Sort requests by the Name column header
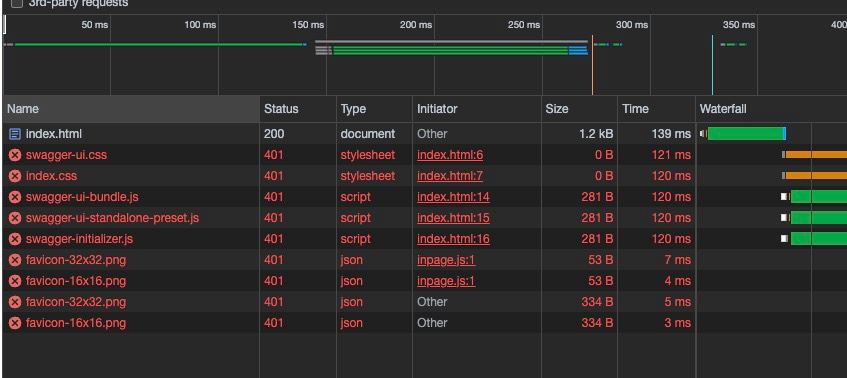The image size is (847, 378). point(131,109)
